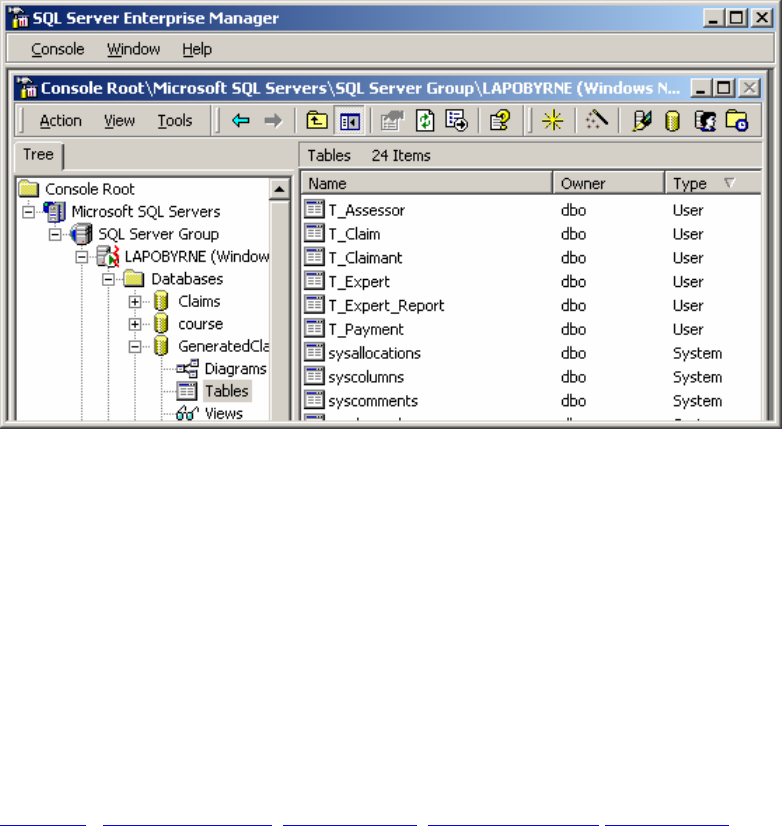The image size is (782, 826).
Task: Select course database in tree
Action: click(201, 324)
